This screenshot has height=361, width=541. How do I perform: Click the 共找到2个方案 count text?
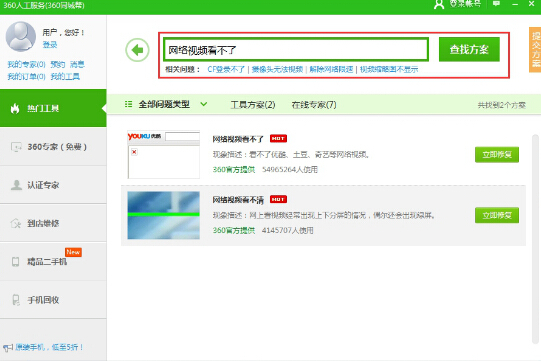[501, 105]
